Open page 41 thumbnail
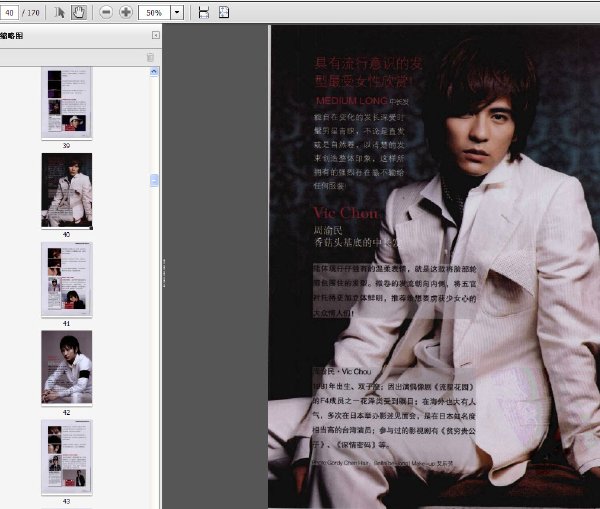600x509 pixels. (x=67, y=279)
